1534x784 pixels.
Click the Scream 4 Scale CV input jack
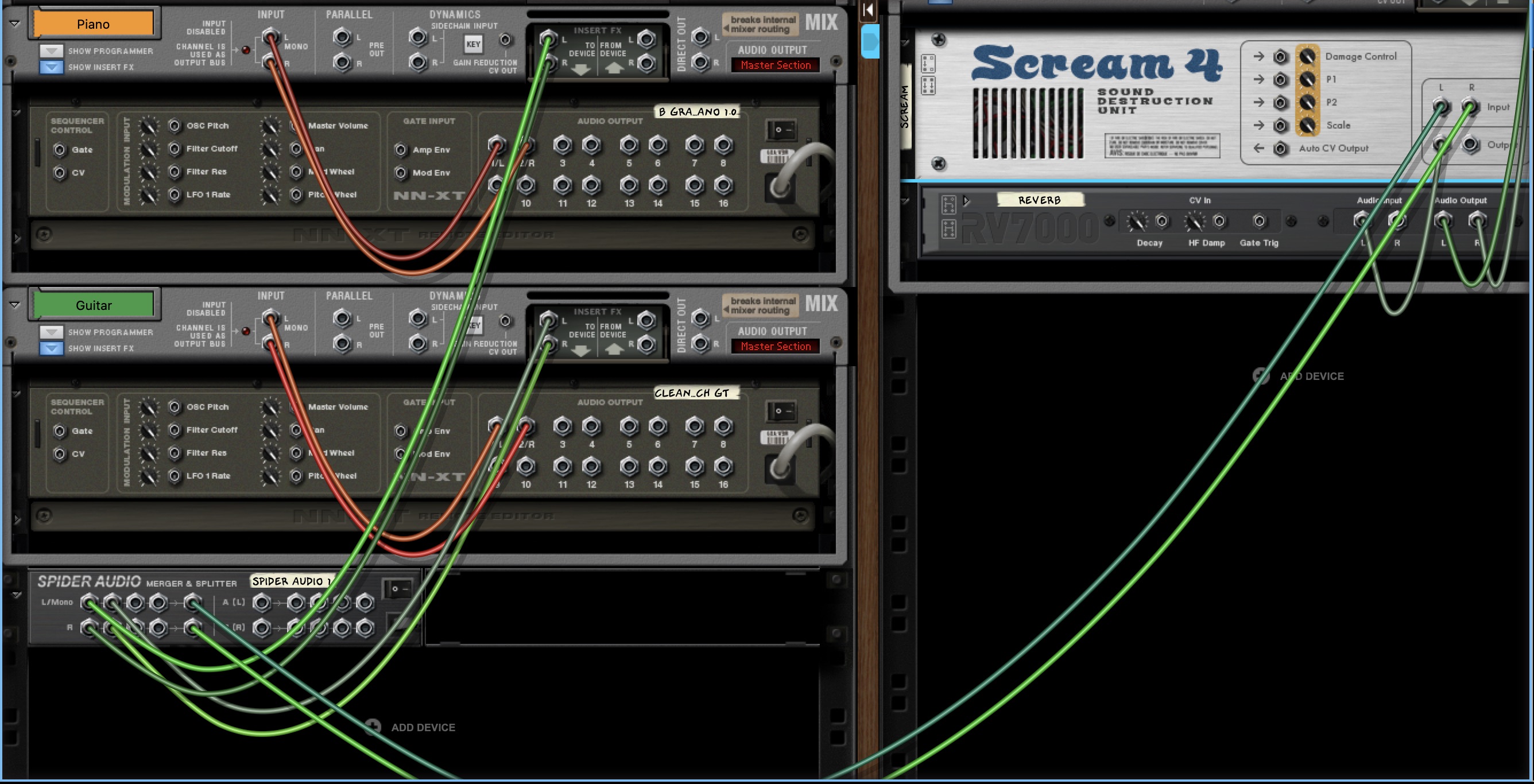[x=1280, y=126]
